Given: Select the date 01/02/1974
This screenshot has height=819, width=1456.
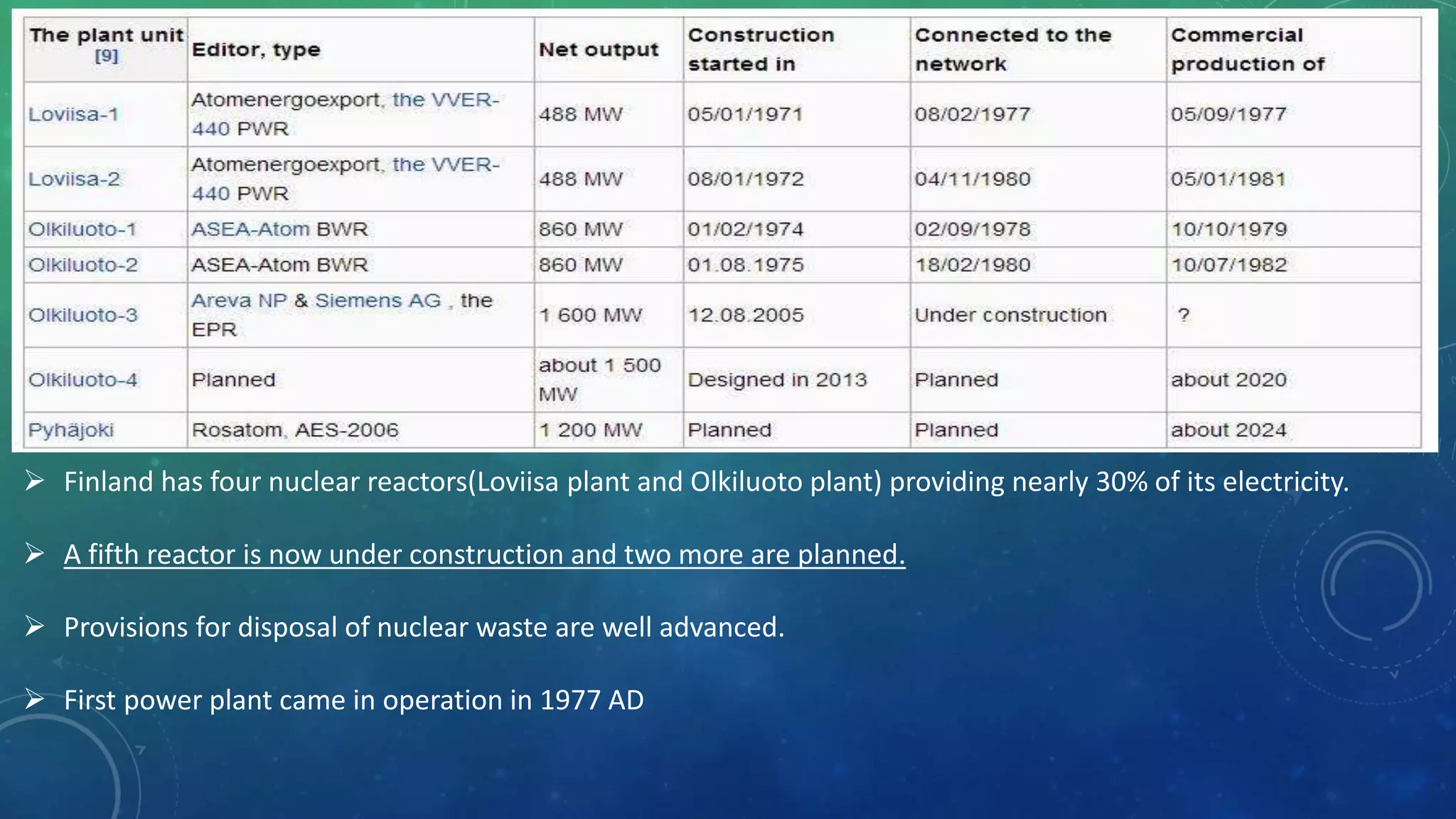Looking at the screenshot, I should 745,230.
